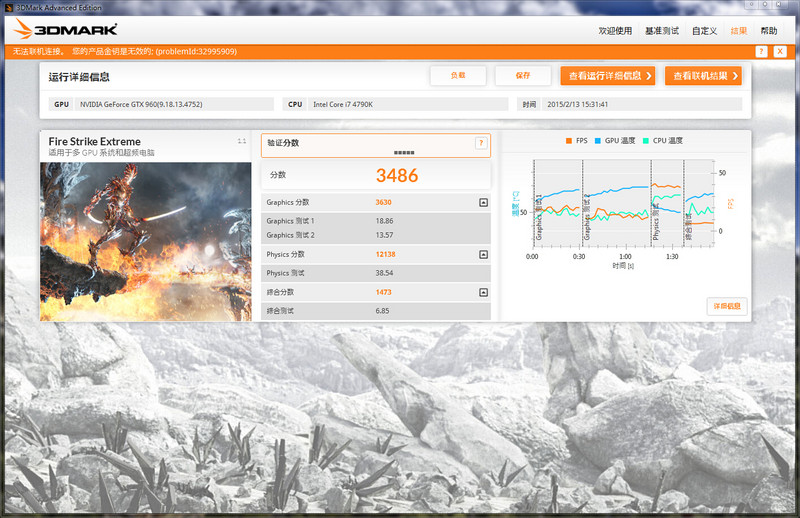Open the 帮助 tab
The image size is (800, 518).
tap(769, 31)
